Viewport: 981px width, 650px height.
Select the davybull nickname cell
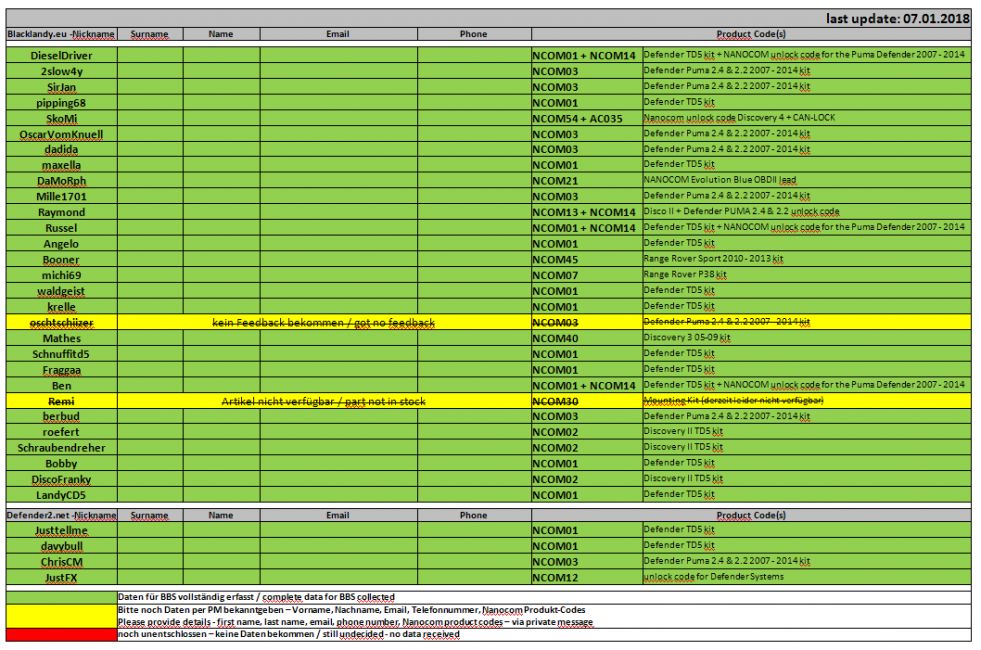[61, 546]
